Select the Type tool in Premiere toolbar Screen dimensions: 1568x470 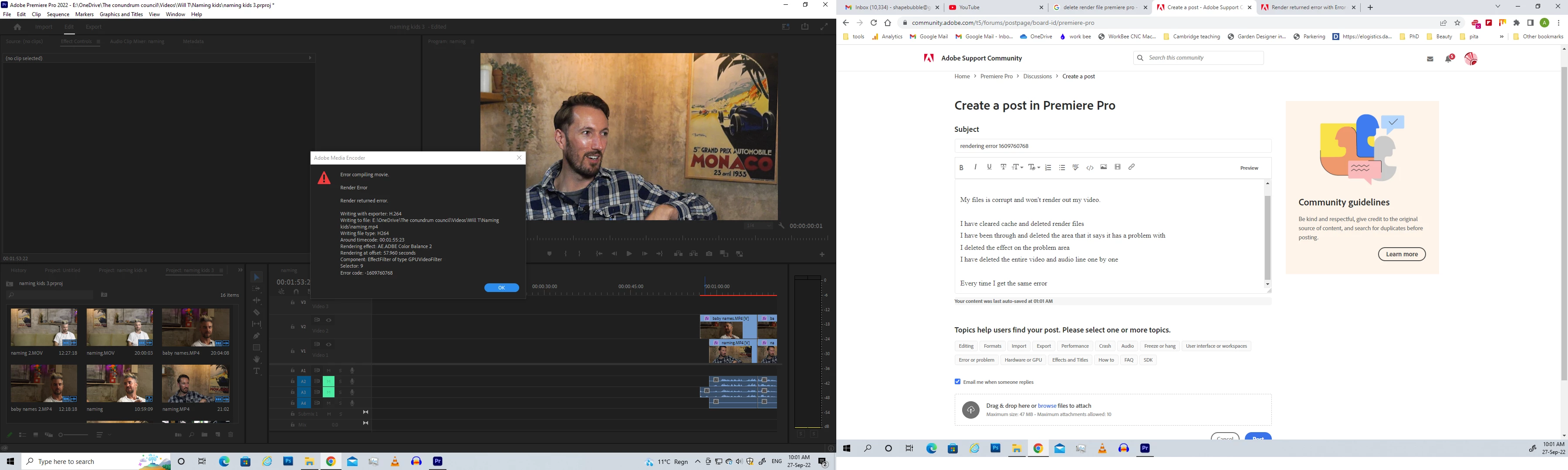point(256,371)
